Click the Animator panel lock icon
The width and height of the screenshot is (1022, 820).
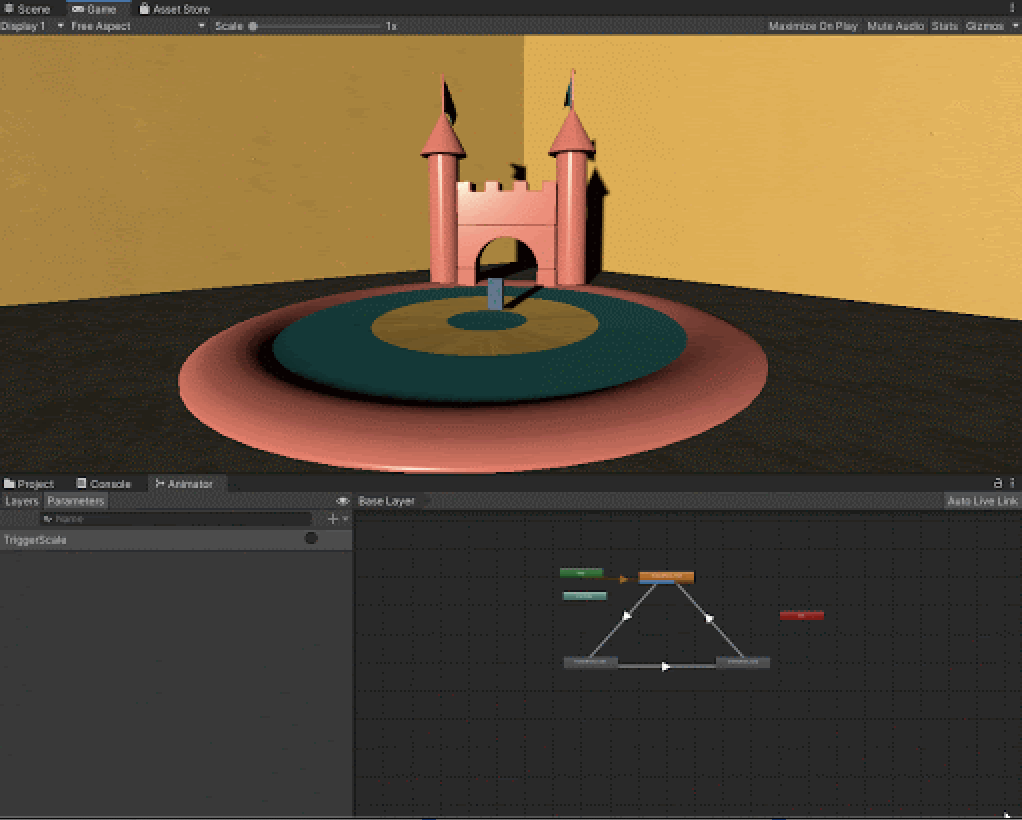(x=996, y=483)
